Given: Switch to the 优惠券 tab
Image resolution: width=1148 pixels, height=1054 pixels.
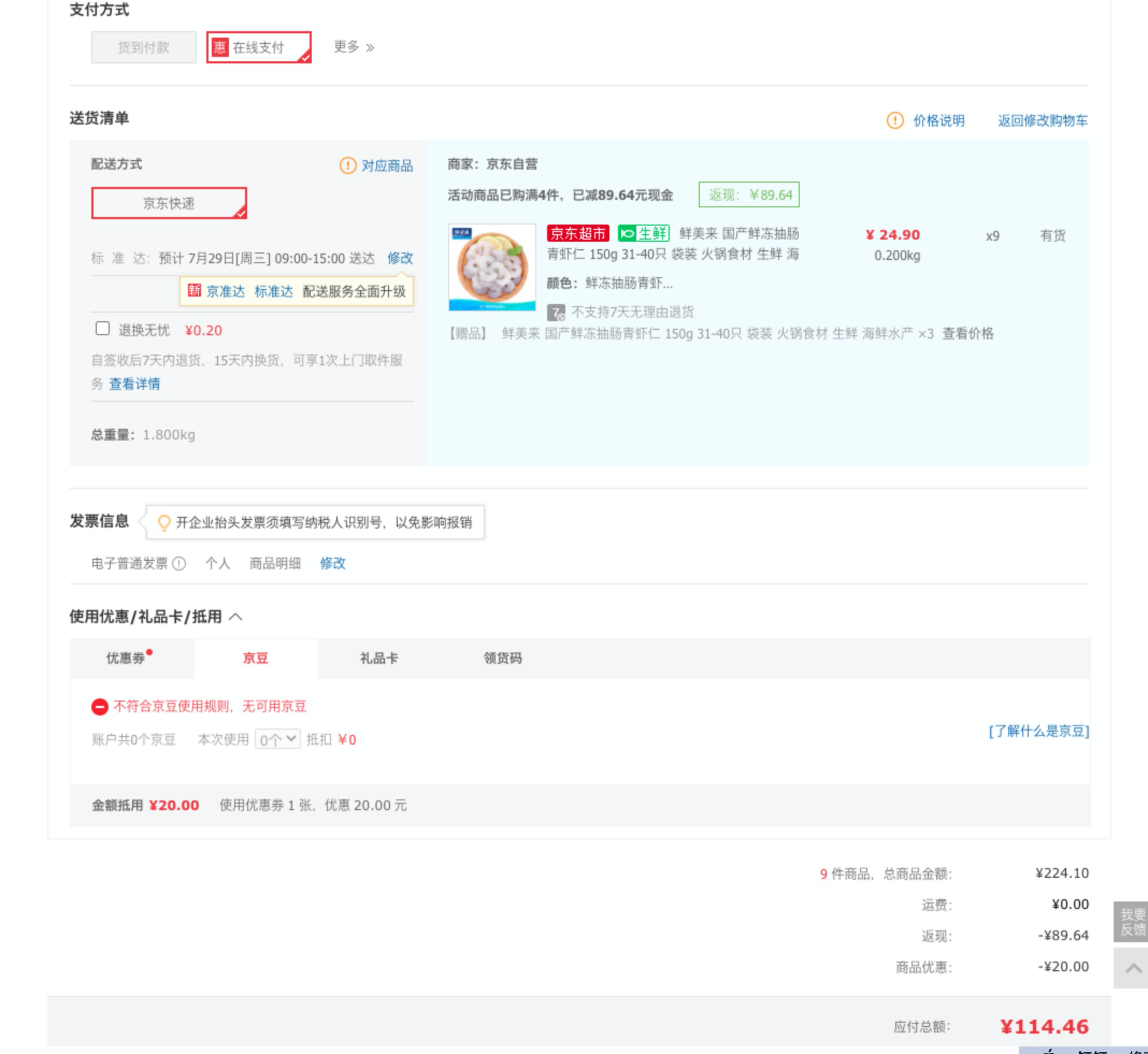Looking at the screenshot, I should coord(132,658).
